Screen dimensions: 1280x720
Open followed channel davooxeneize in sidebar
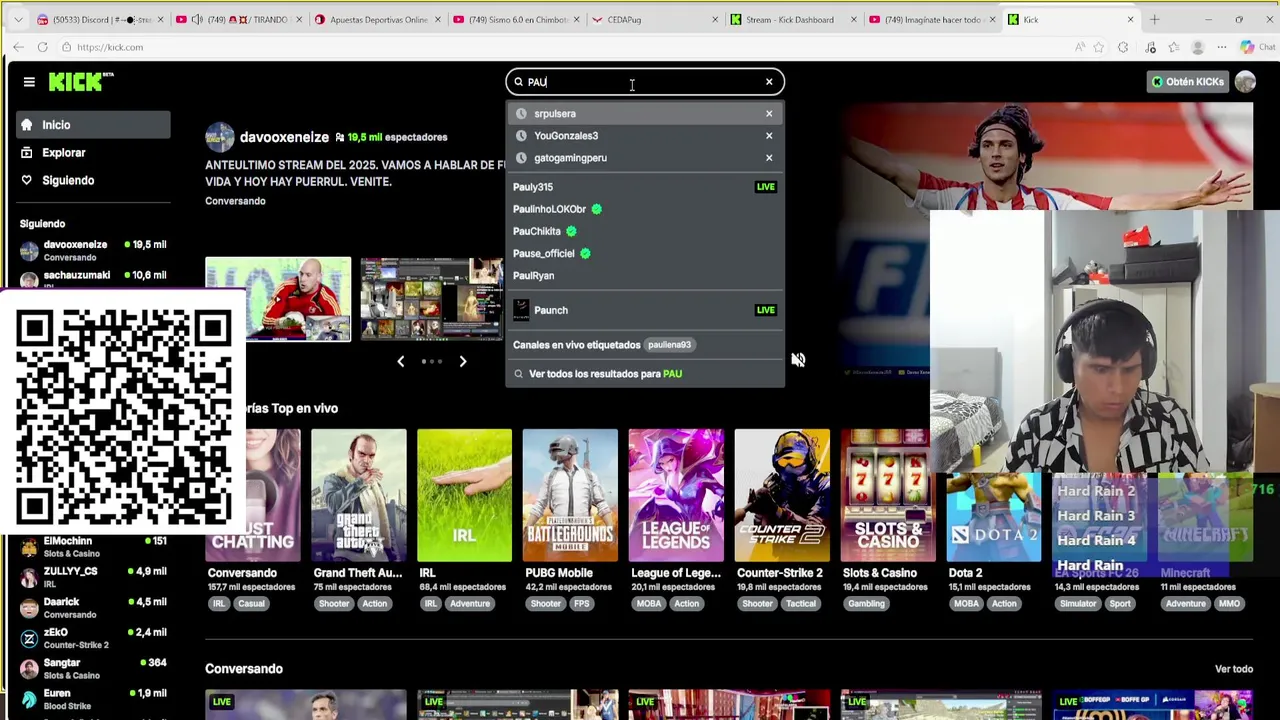93,250
